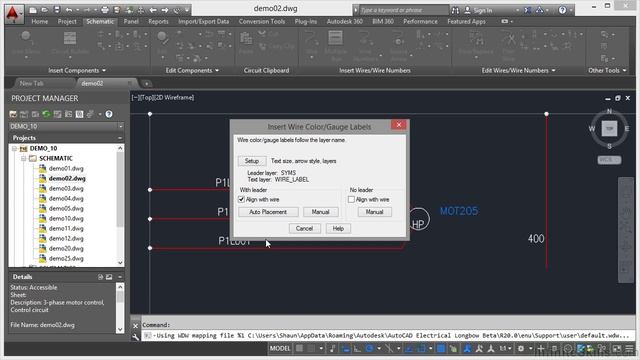The width and height of the screenshot is (640, 360).
Task: Open Import/Export Data ribbon tab
Action: 203,21
